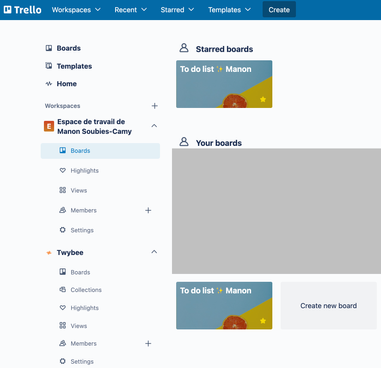The image size is (381, 368).
Task: Click Twybee Settings gear icon
Action: [62, 361]
